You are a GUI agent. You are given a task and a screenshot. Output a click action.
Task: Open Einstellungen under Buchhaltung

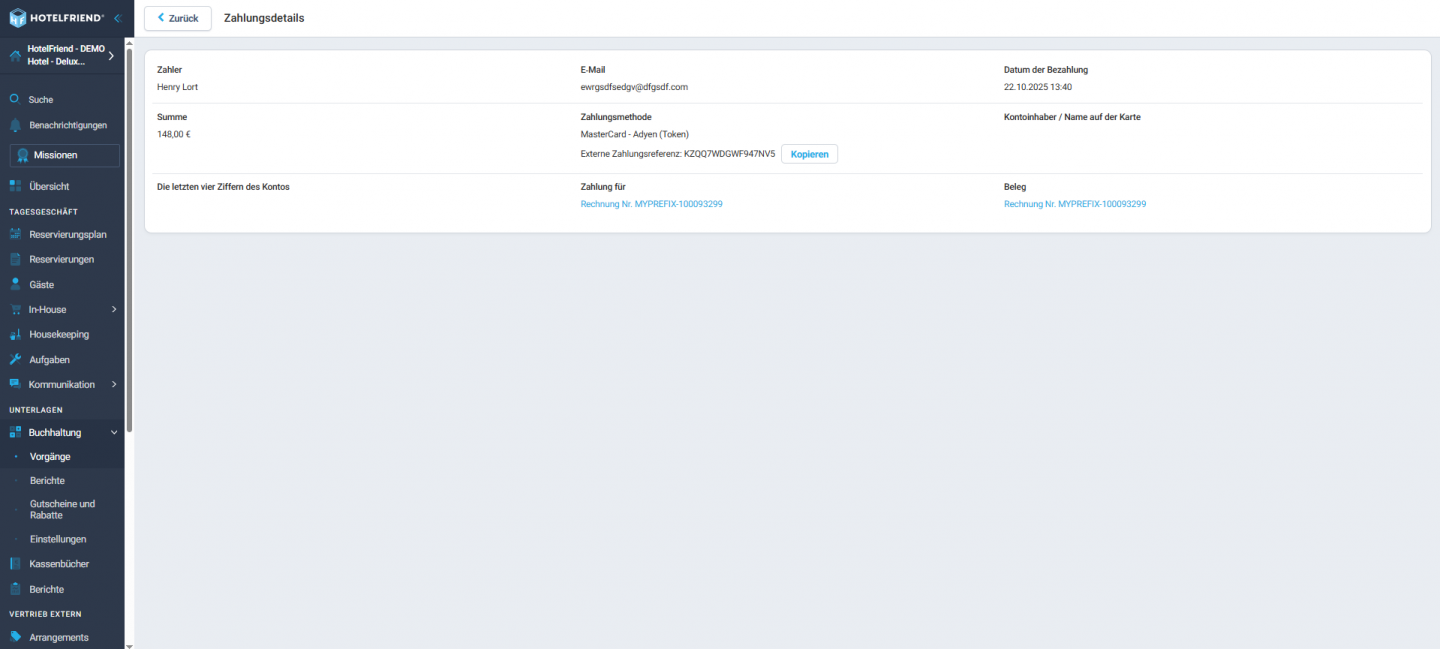tap(58, 539)
